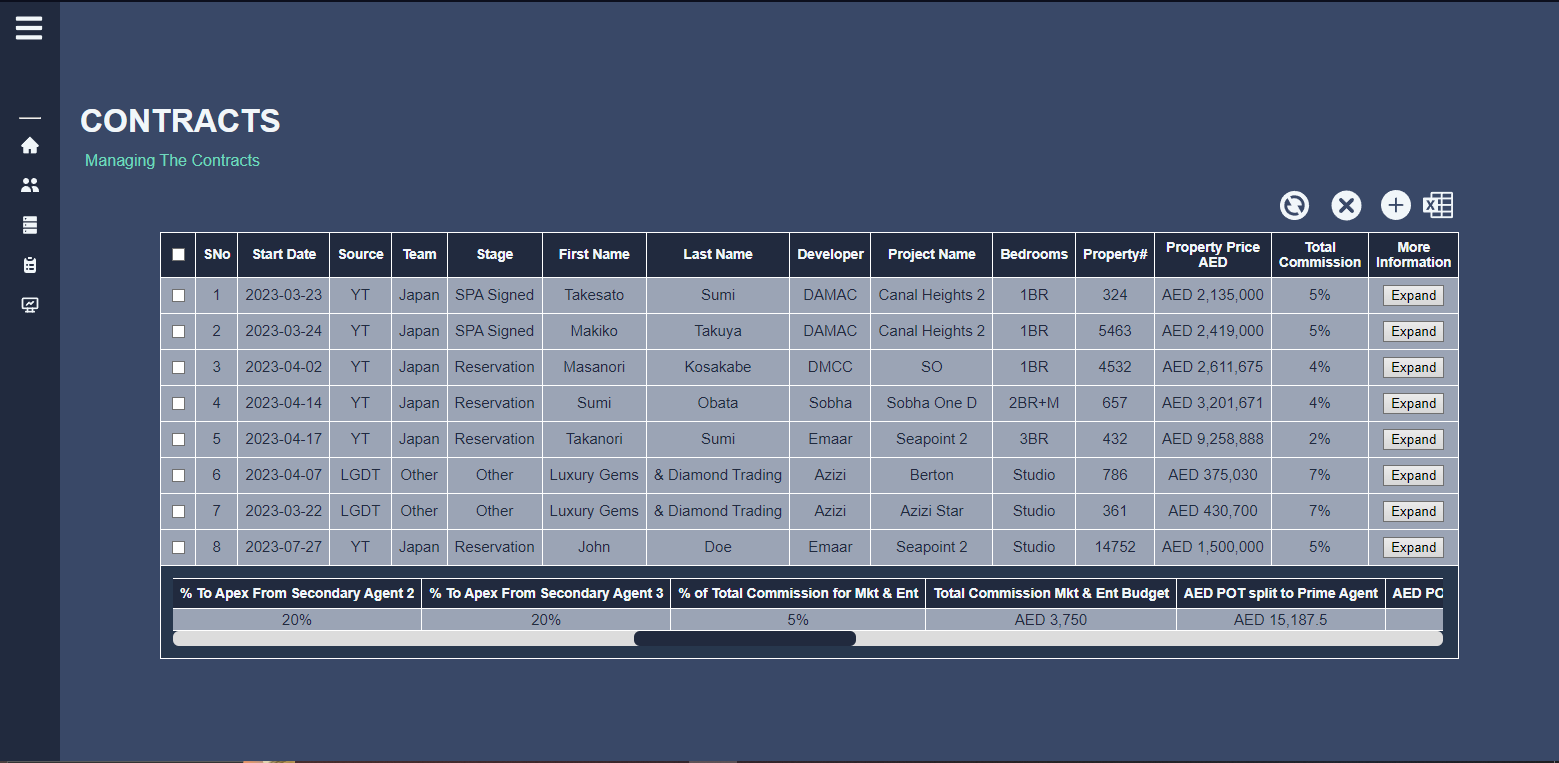This screenshot has width=1559, height=763.
Task: Expand details for contract SNo 1
Action: click(1413, 296)
